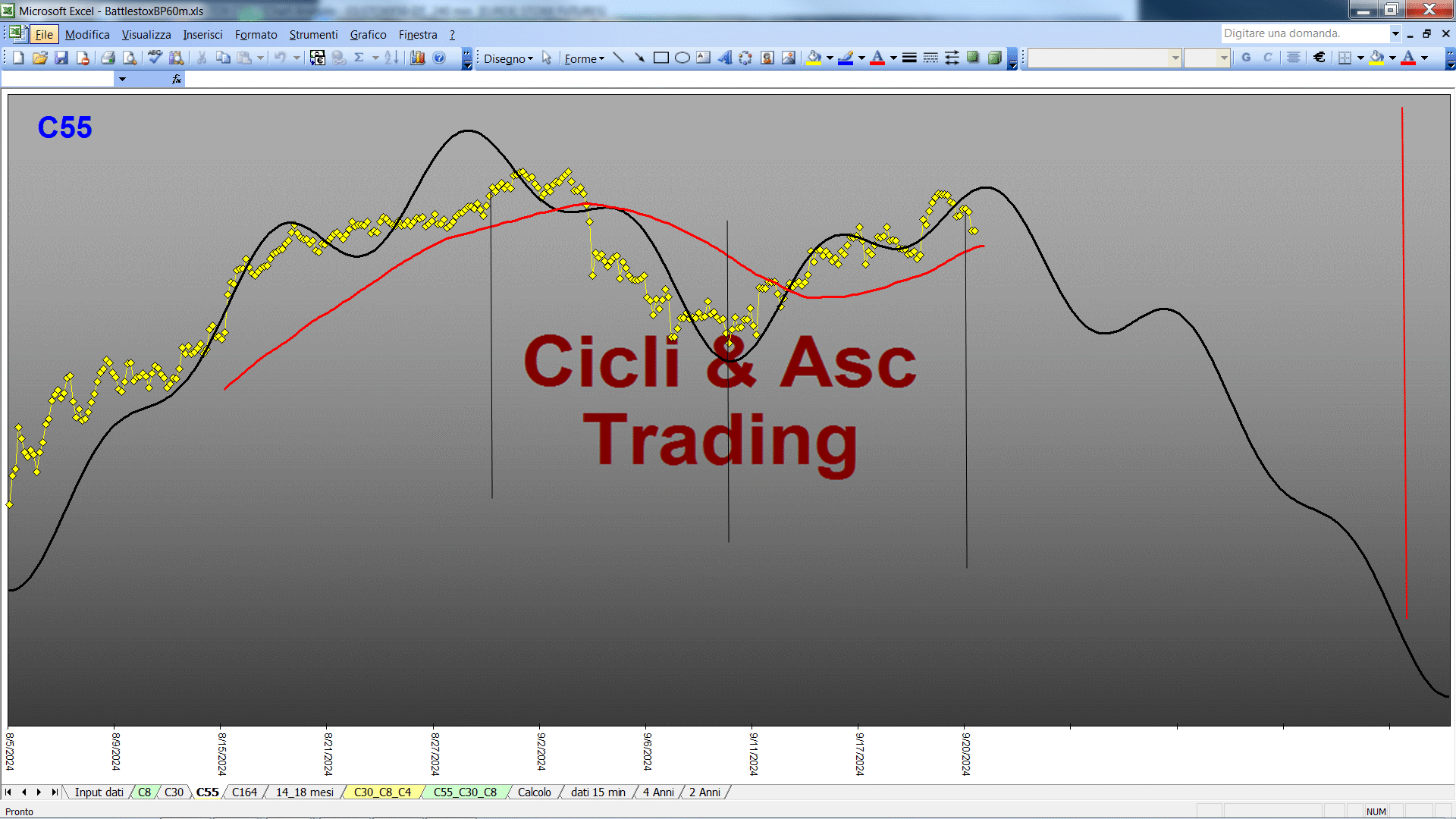Open Disegno dropdown menu

[x=508, y=58]
